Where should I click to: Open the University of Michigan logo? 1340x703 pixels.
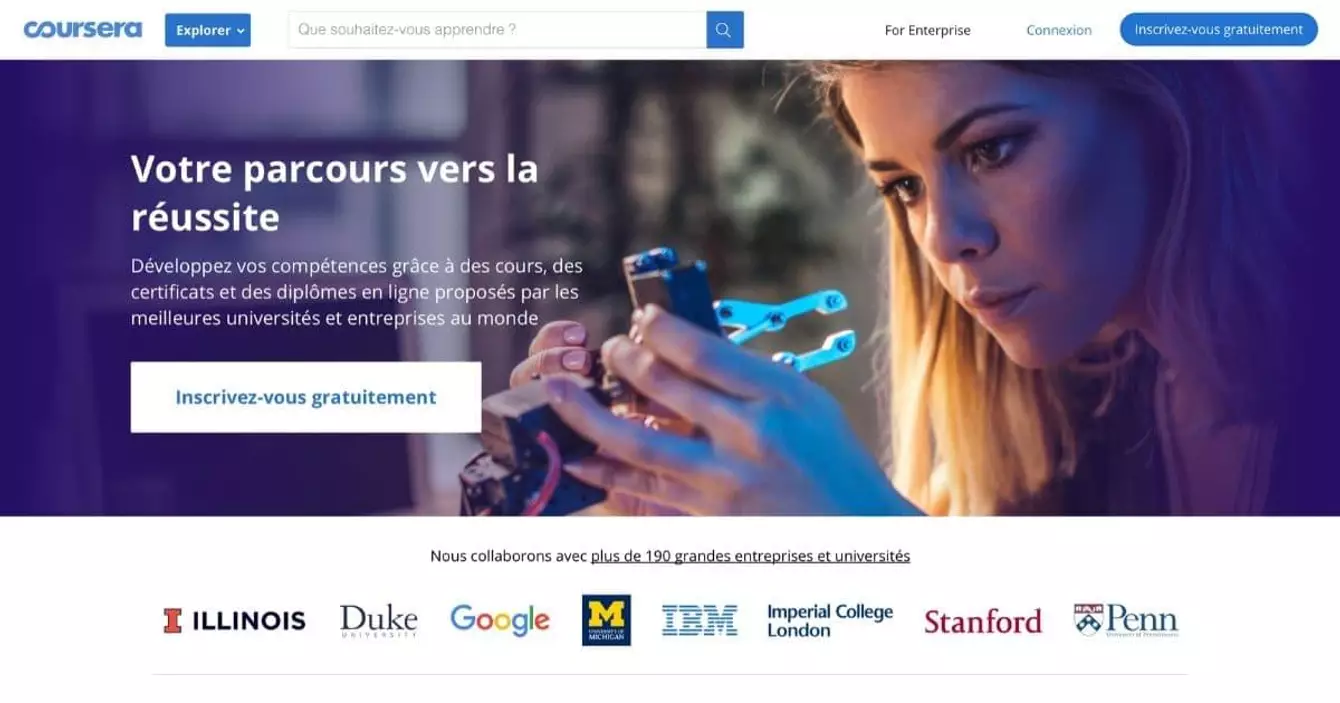606,620
